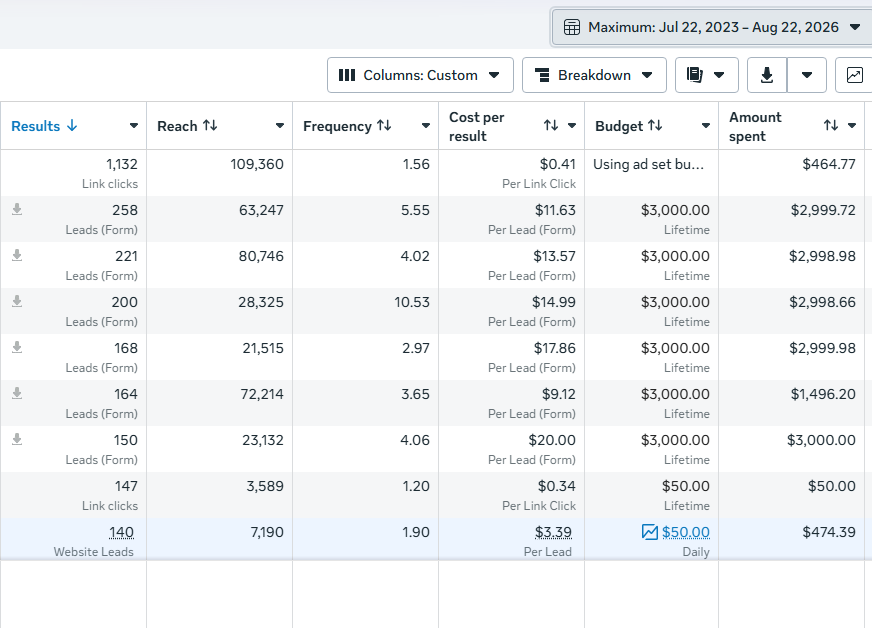Open Results column options caret
This screenshot has height=628, width=872.
pos(133,126)
